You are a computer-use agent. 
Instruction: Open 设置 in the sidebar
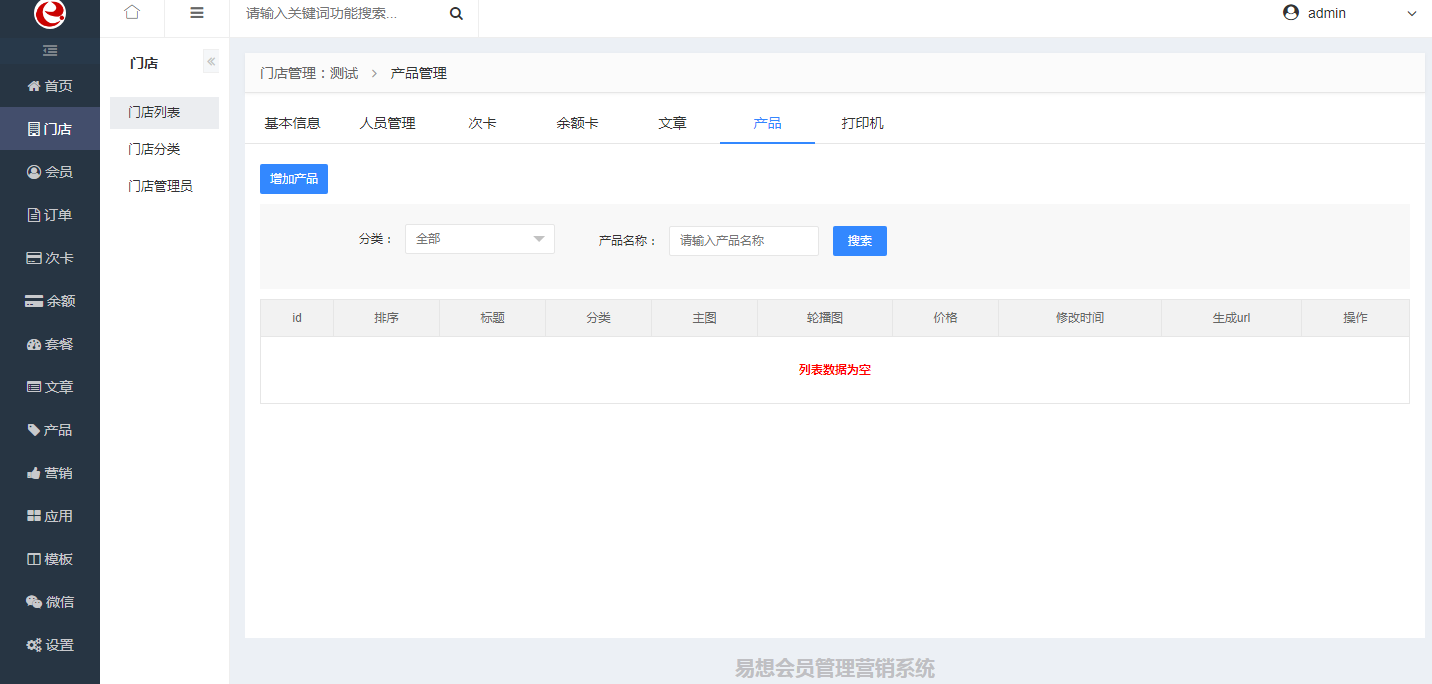(50, 645)
